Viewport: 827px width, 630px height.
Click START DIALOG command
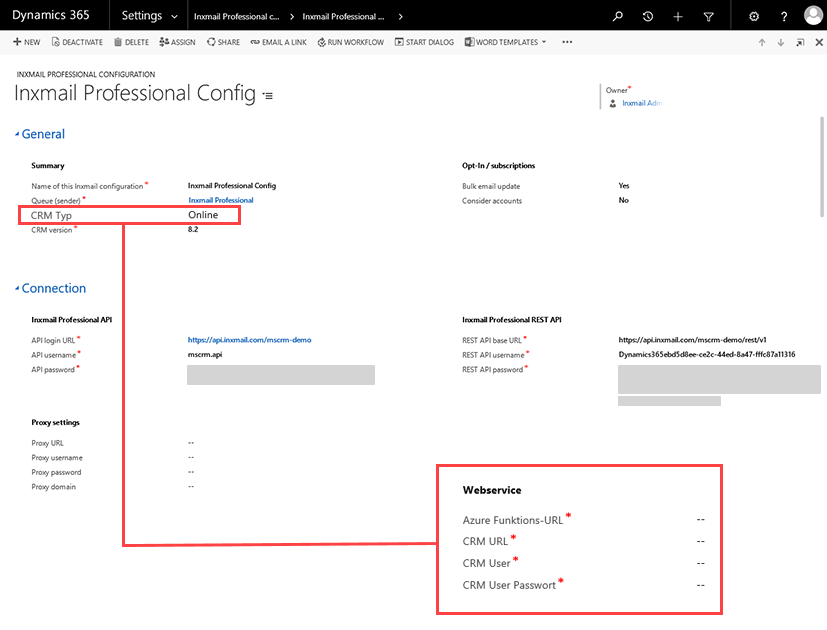pos(424,42)
